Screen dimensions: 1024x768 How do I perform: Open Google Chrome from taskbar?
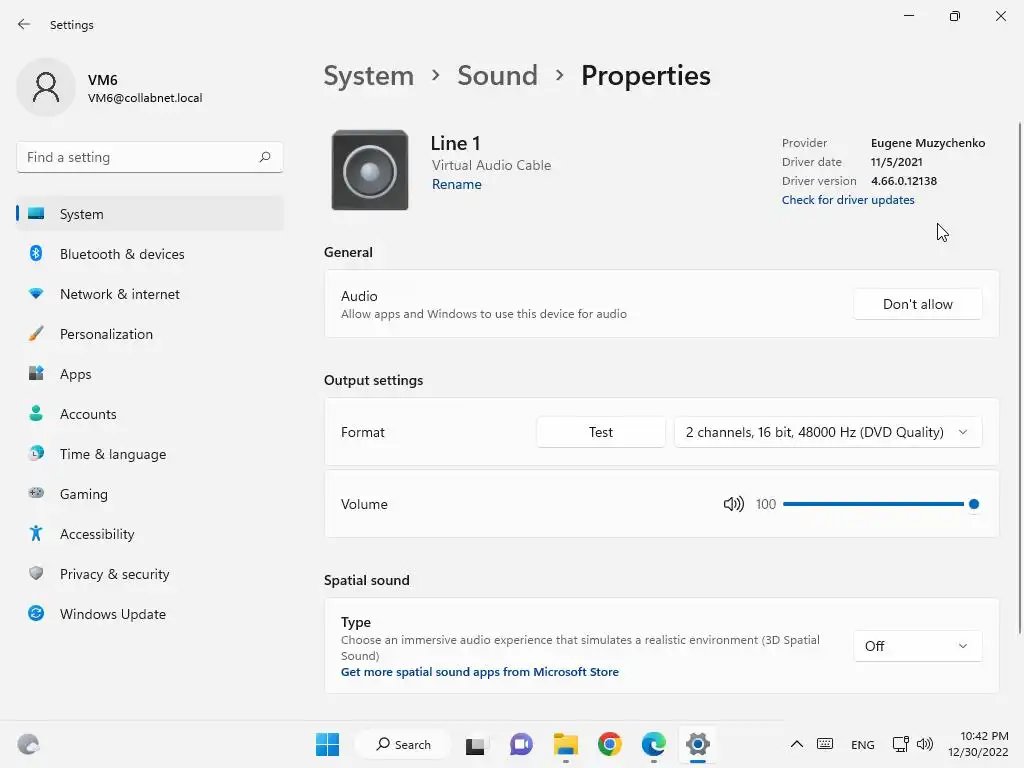tap(609, 744)
